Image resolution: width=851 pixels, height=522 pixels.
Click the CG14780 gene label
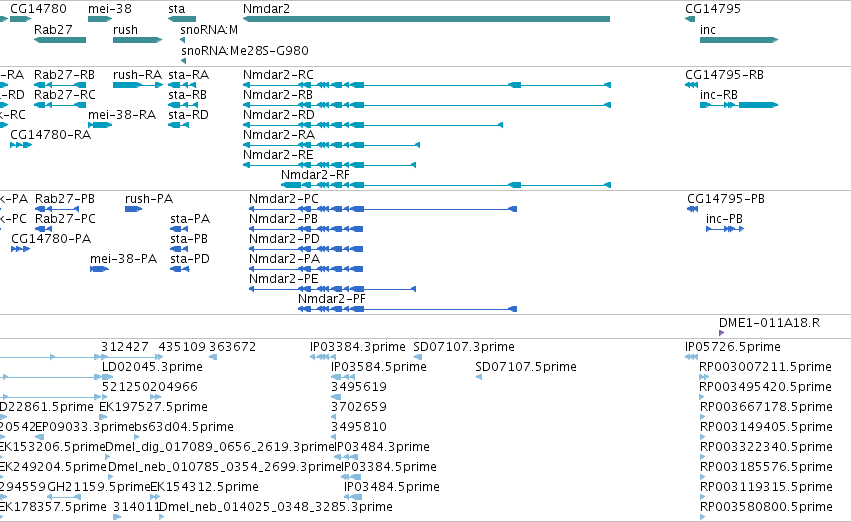(38, 9)
